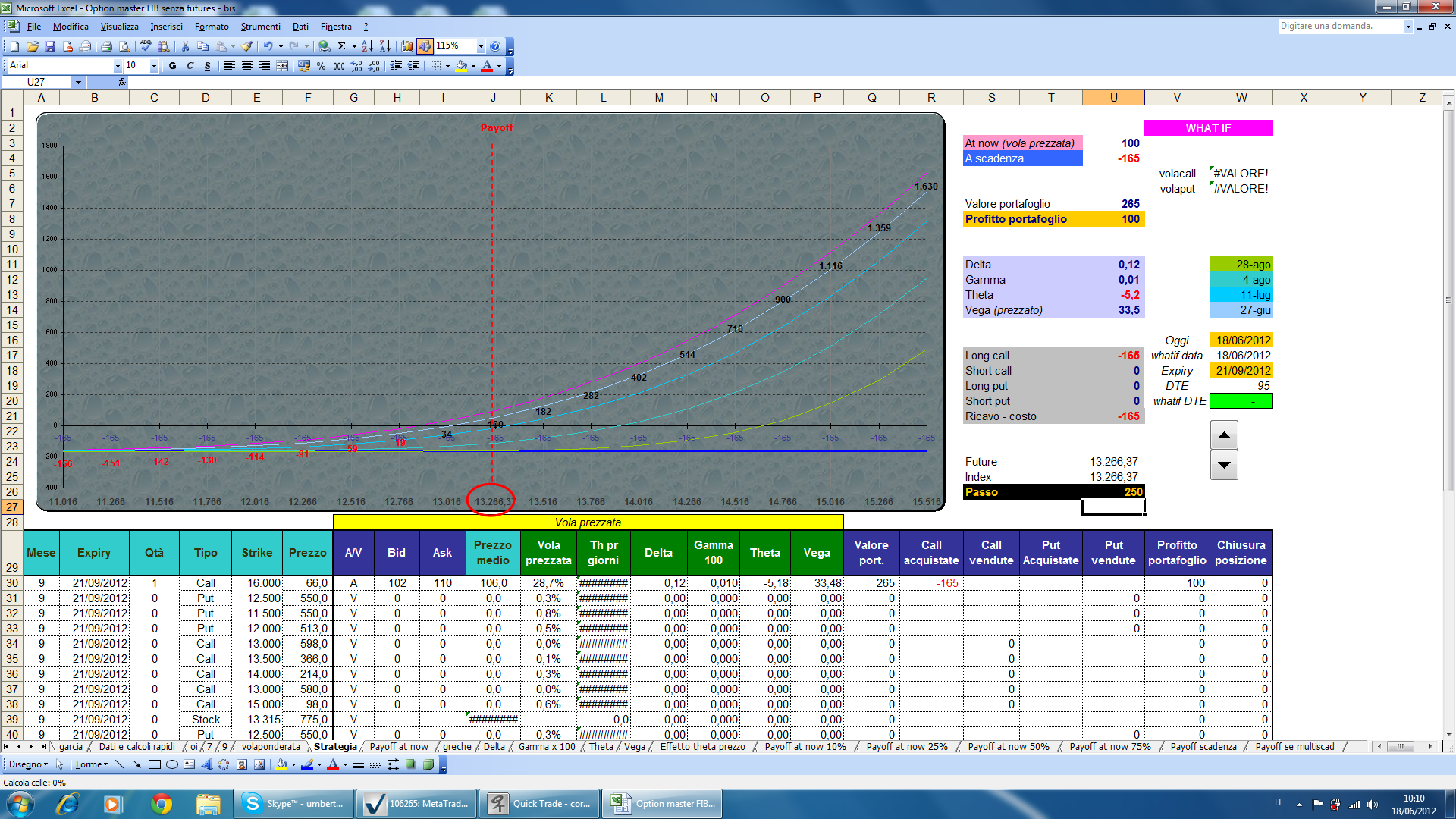Open the Strumenti menu
The height and width of the screenshot is (819, 1456).
(260, 27)
